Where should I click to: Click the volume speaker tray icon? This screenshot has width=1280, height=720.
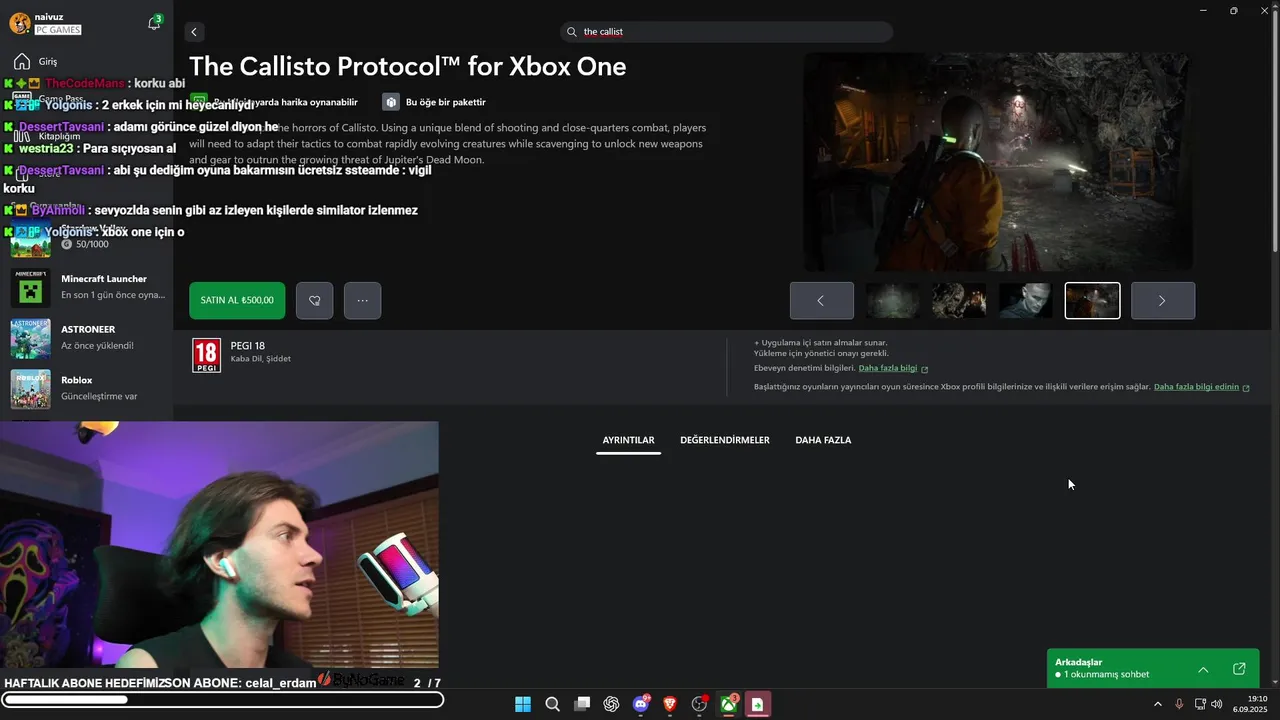coord(1217,705)
